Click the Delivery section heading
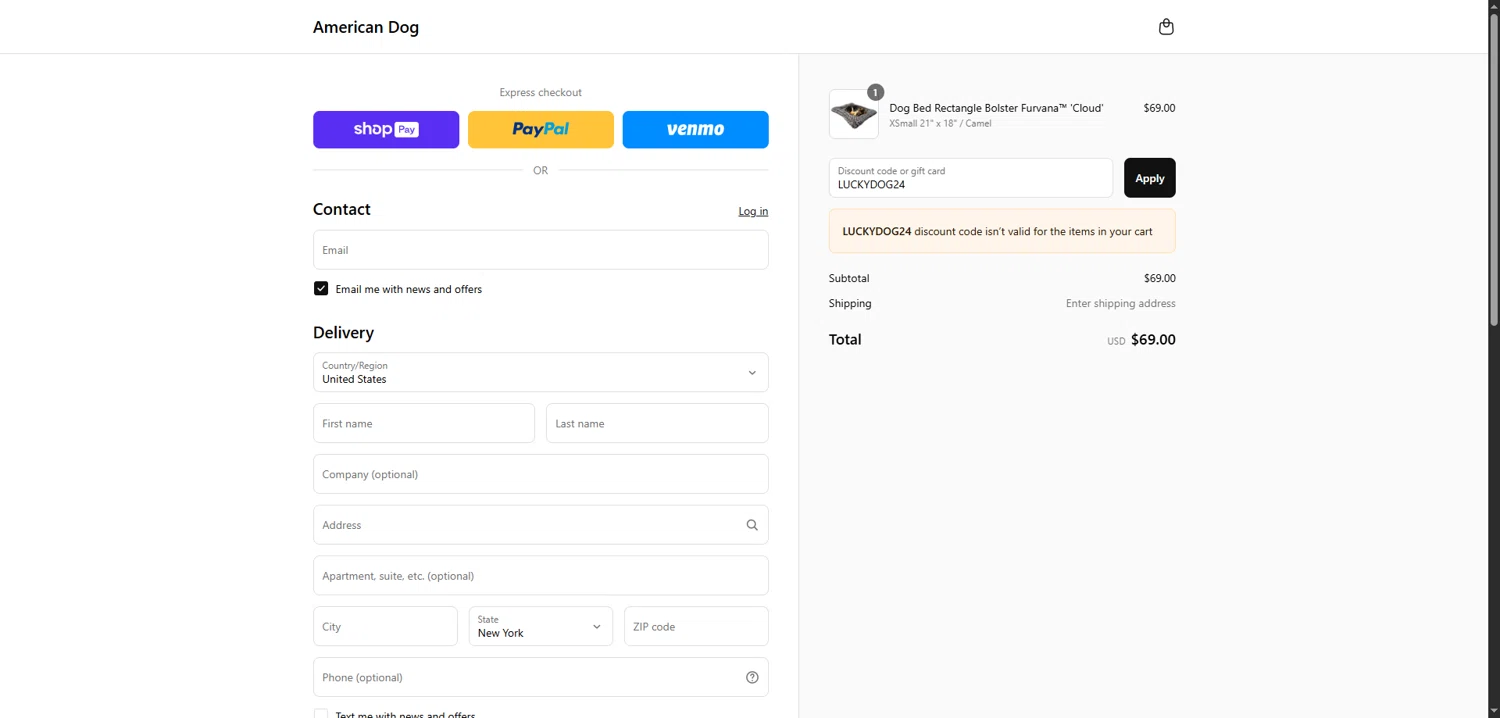1500x718 pixels. click(343, 333)
